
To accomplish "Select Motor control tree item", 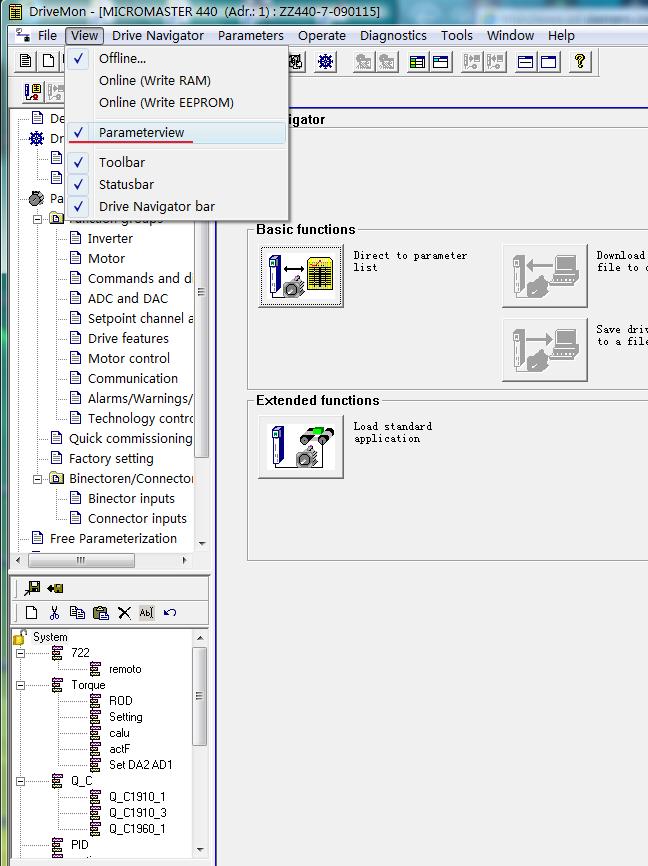I will 129,358.
